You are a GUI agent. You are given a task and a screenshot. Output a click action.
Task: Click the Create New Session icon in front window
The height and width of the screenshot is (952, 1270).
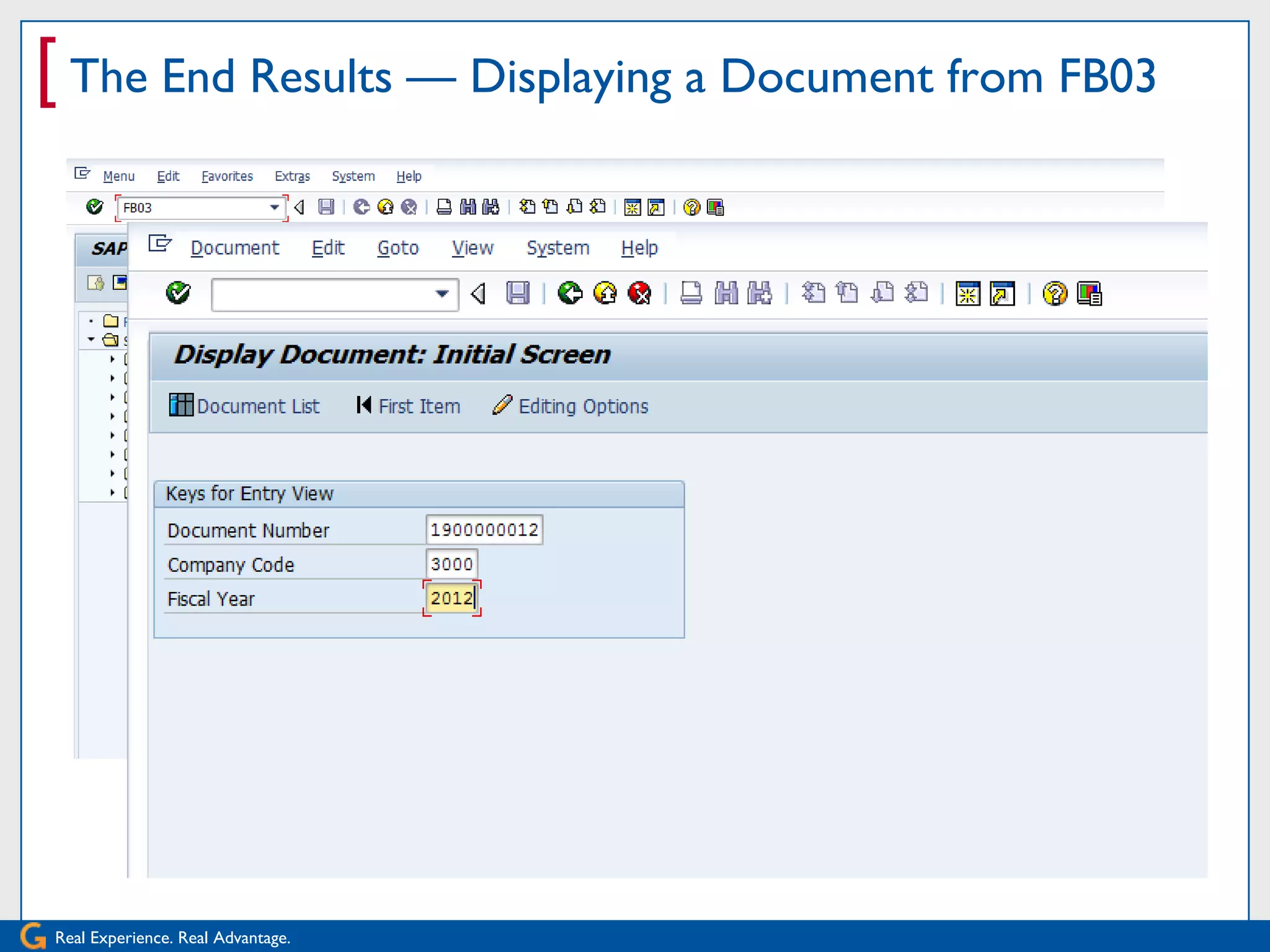(967, 293)
